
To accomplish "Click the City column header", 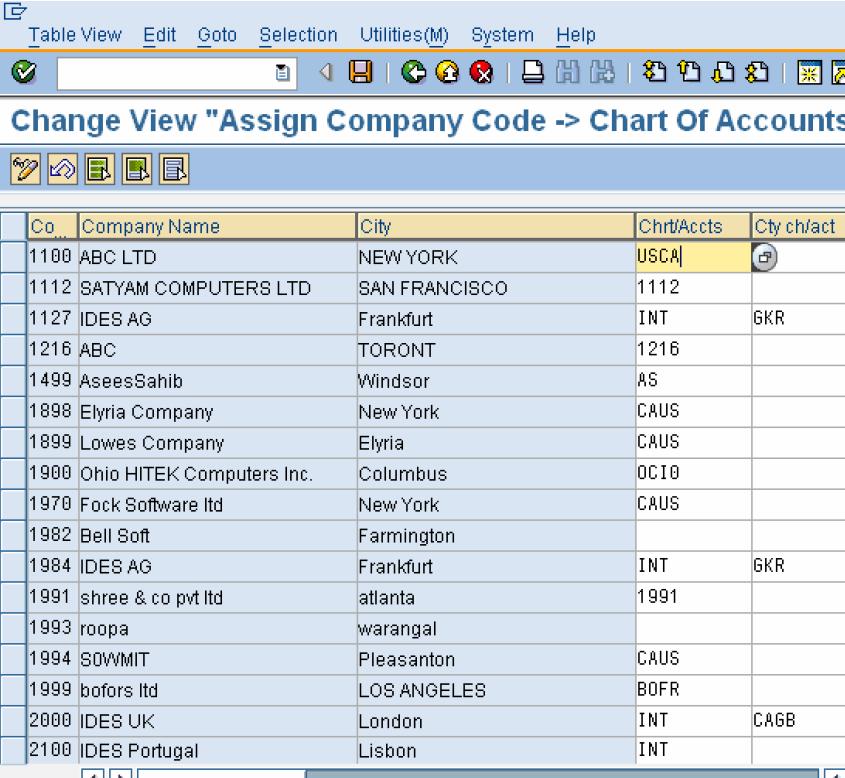I will 495,226.
